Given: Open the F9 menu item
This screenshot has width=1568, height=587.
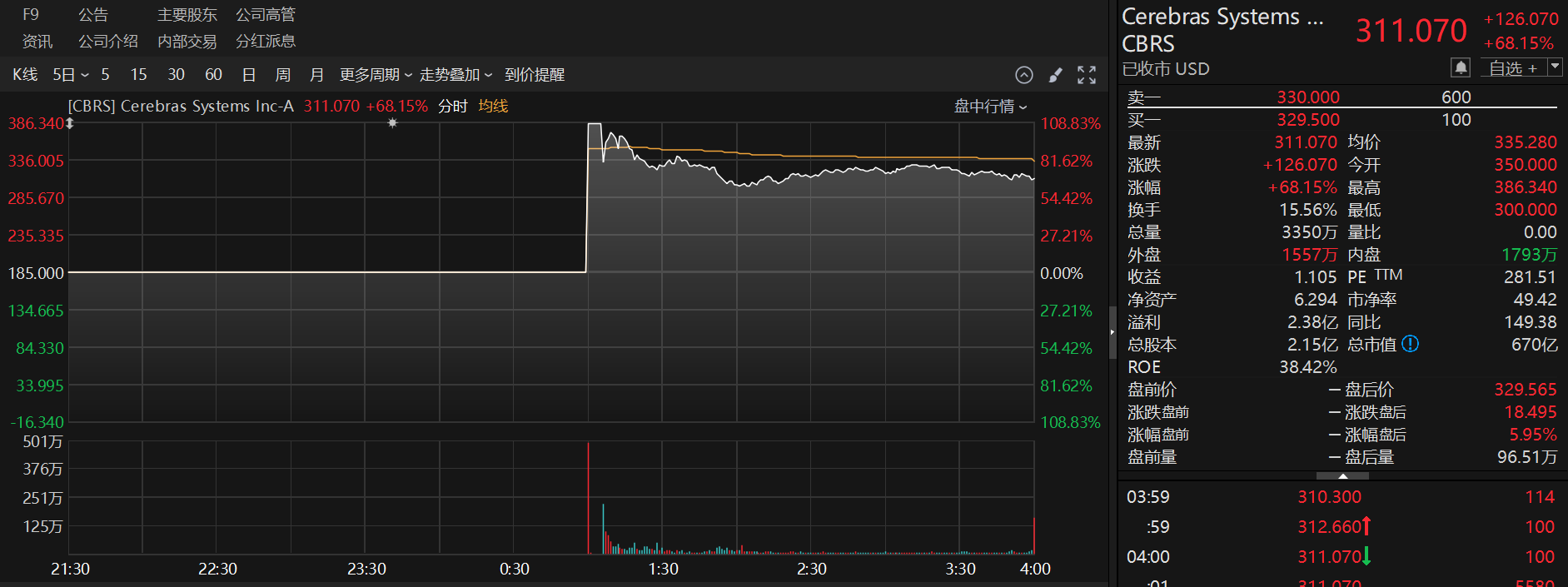Looking at the screenshot, I should click(31, 15).
